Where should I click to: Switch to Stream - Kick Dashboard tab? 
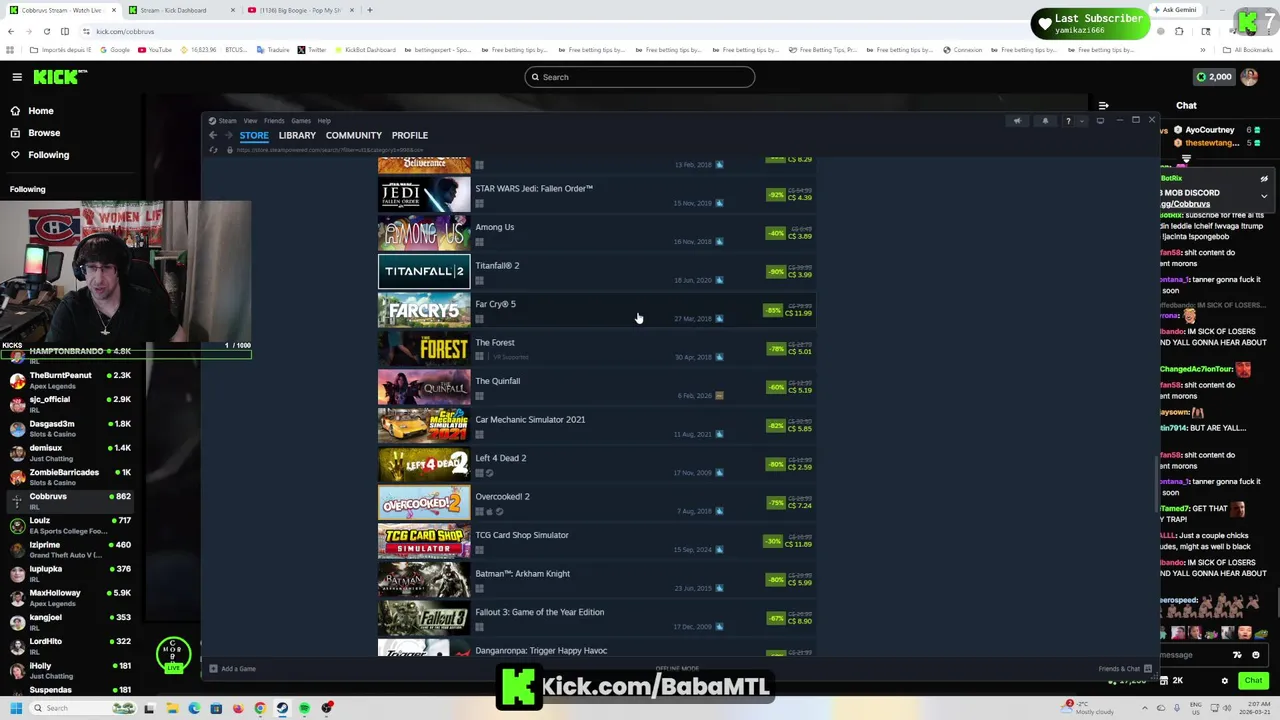(180, 10)
